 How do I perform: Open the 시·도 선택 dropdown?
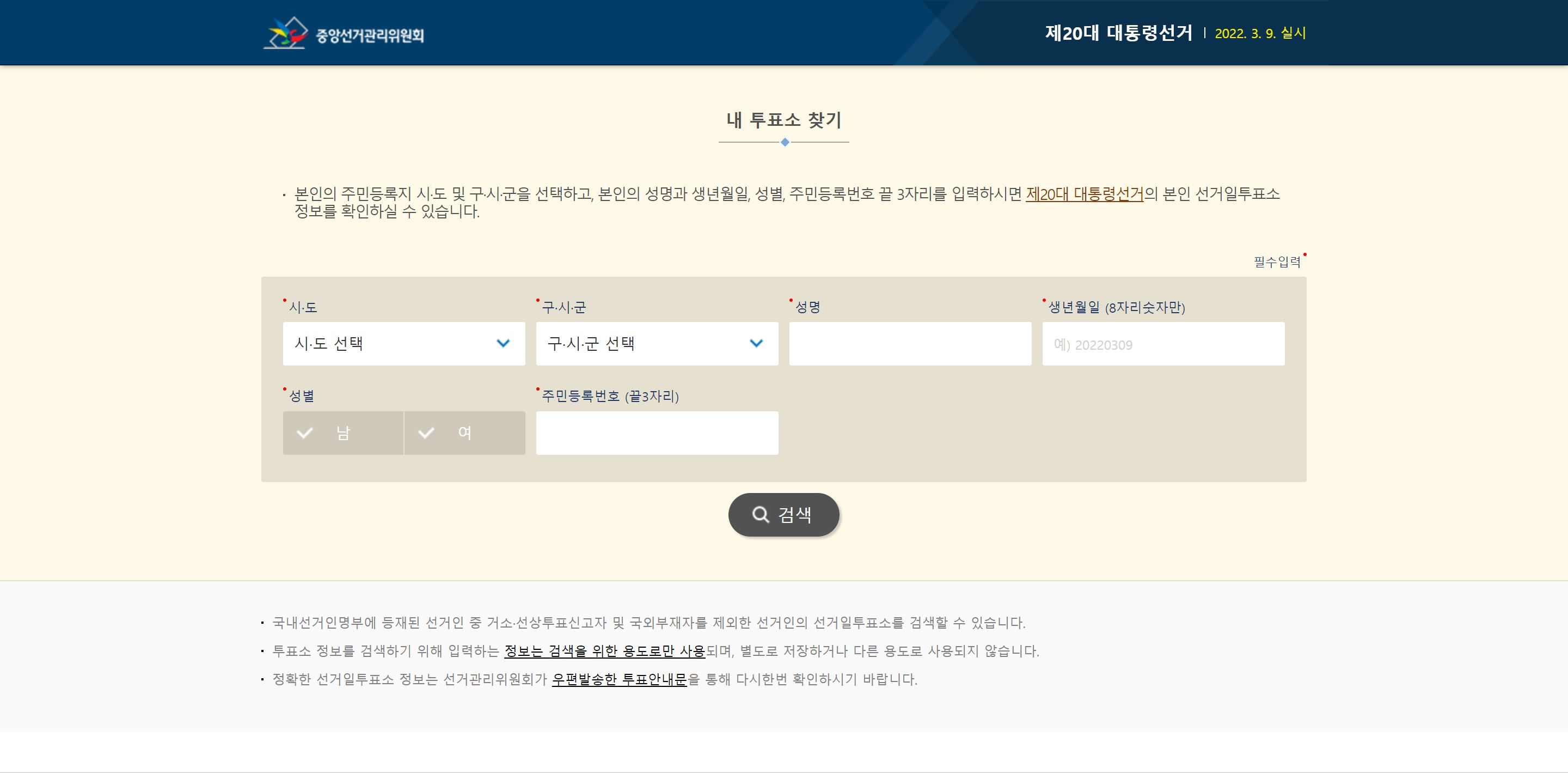[403, 344]
